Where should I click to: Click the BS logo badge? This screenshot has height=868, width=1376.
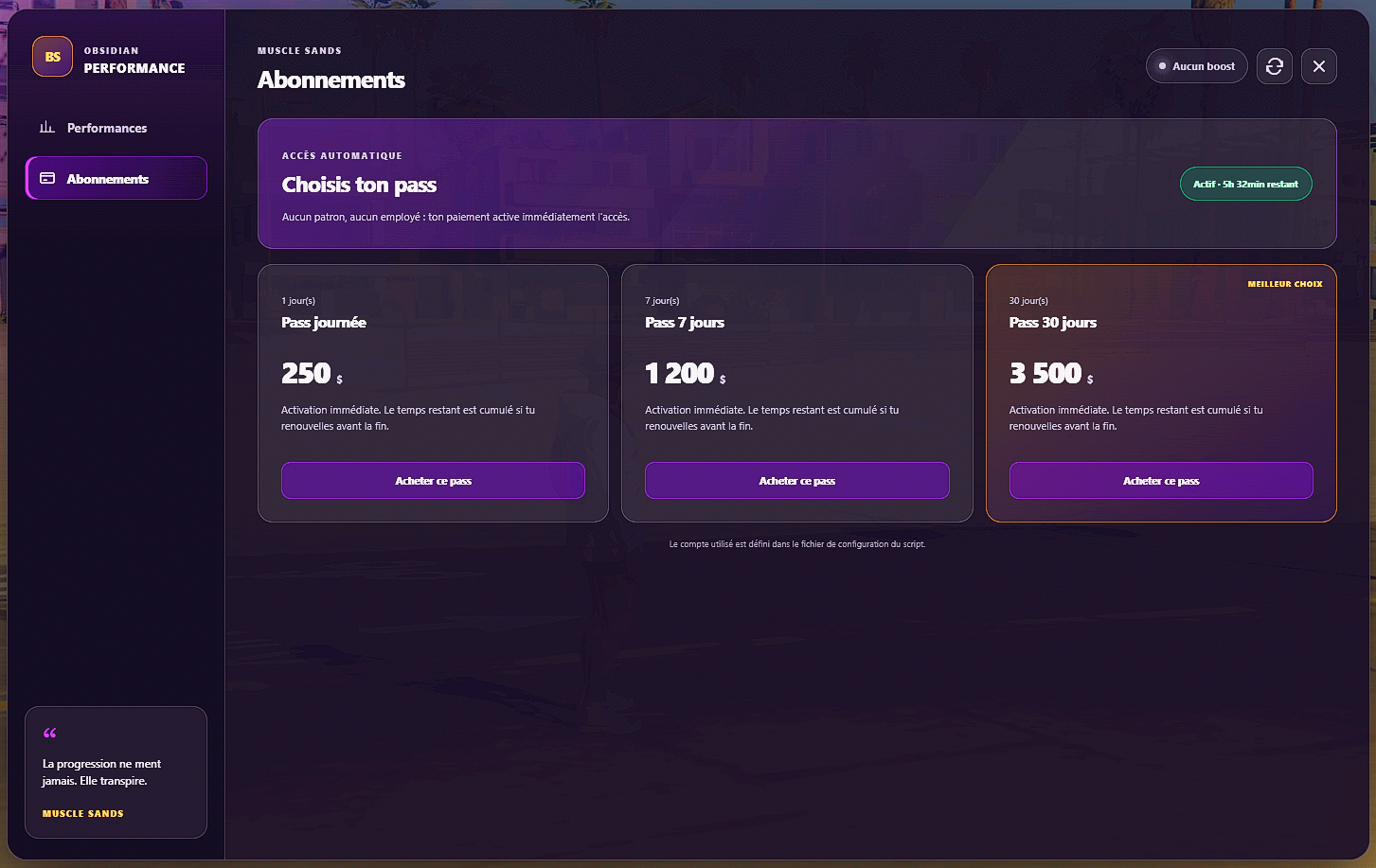pyautogui.click(x=53, y=57)
